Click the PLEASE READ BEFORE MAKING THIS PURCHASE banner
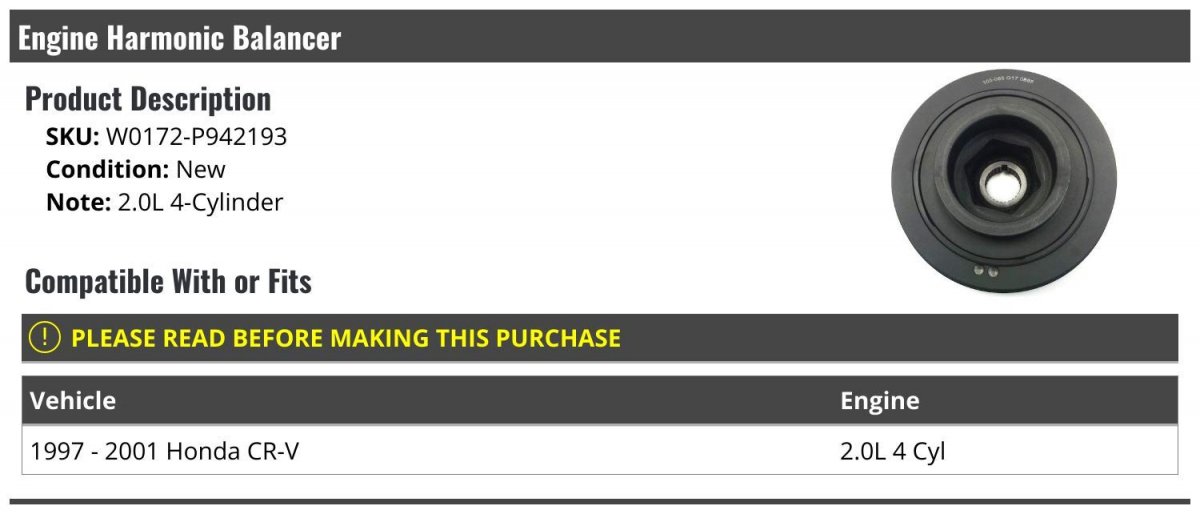1200x514 pixels. pyautogui.click(x=600, y=338)
